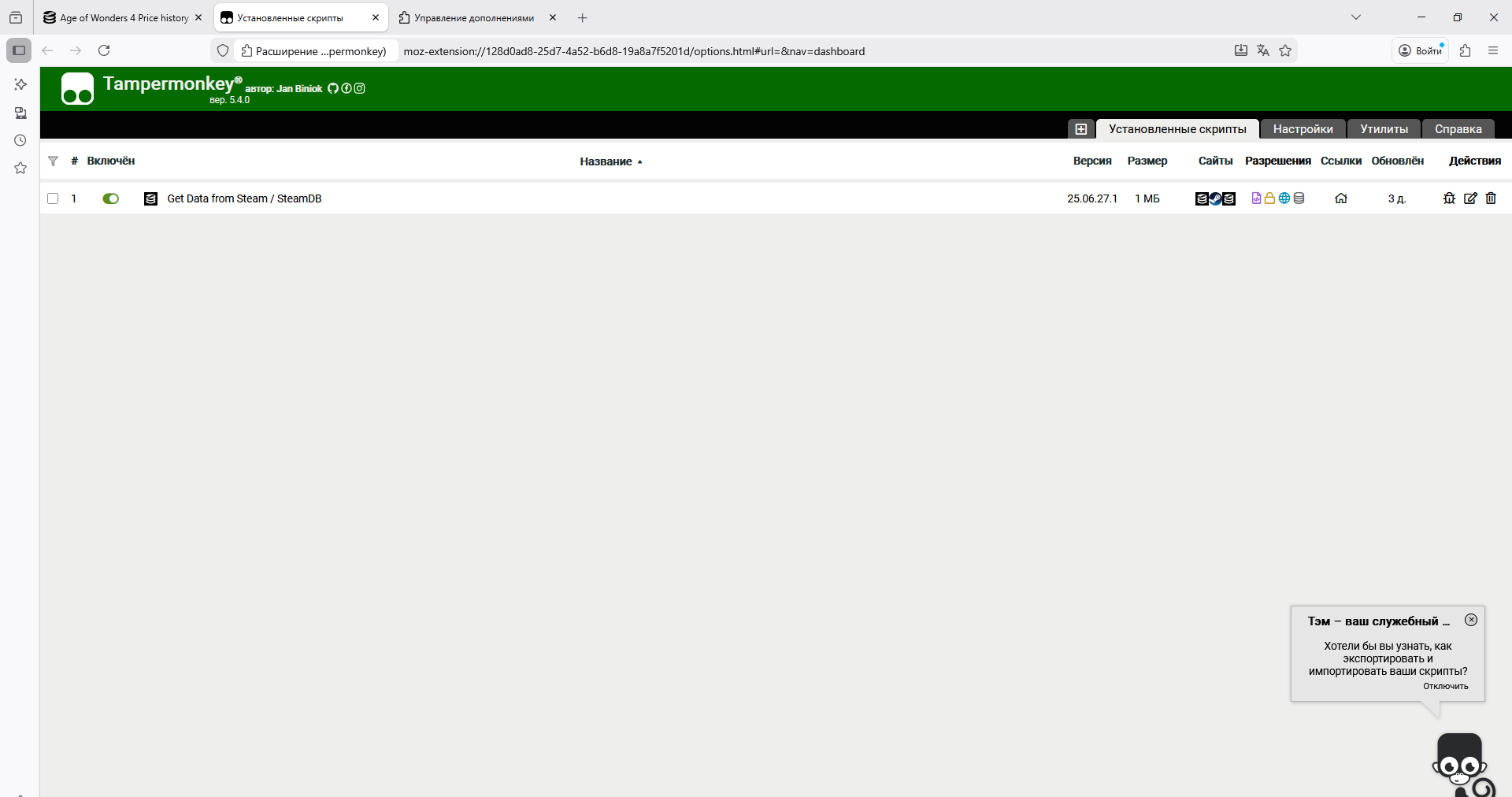Sort by the Размер column header
The height and width of the screenshot is (797, 1512).
pos(1147,161)
